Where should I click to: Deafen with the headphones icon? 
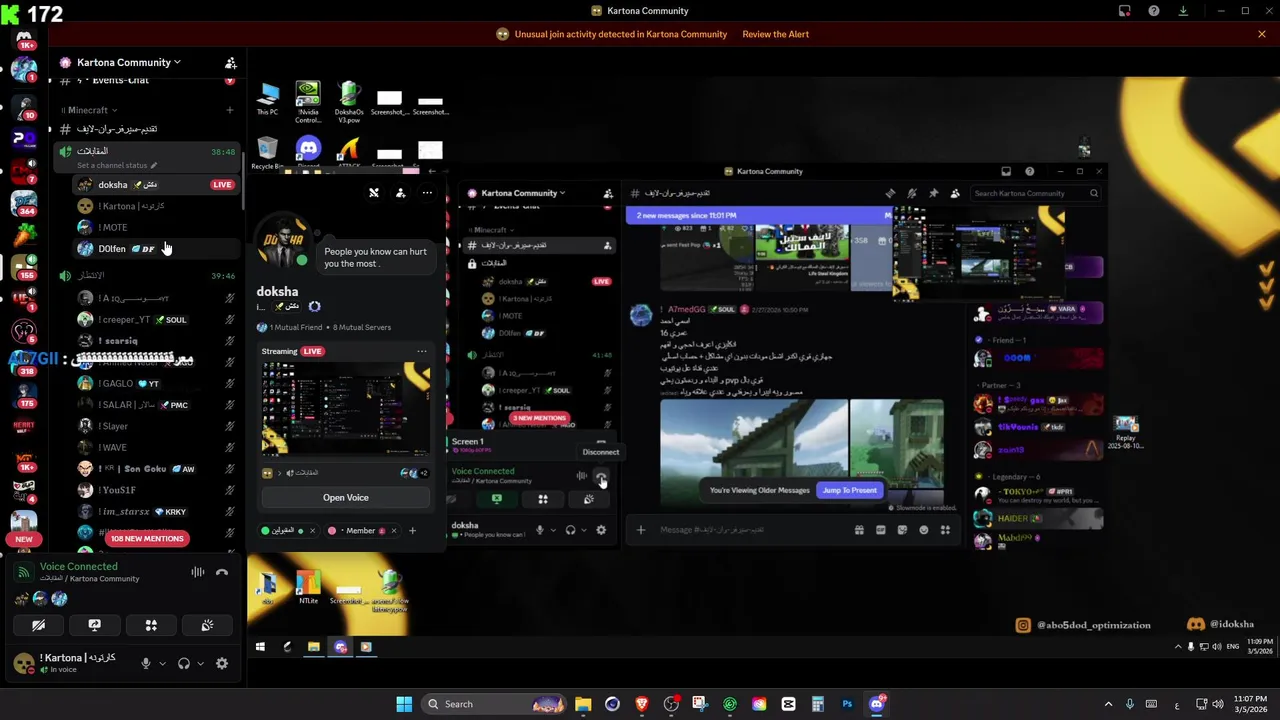click(x=184, y=663)
